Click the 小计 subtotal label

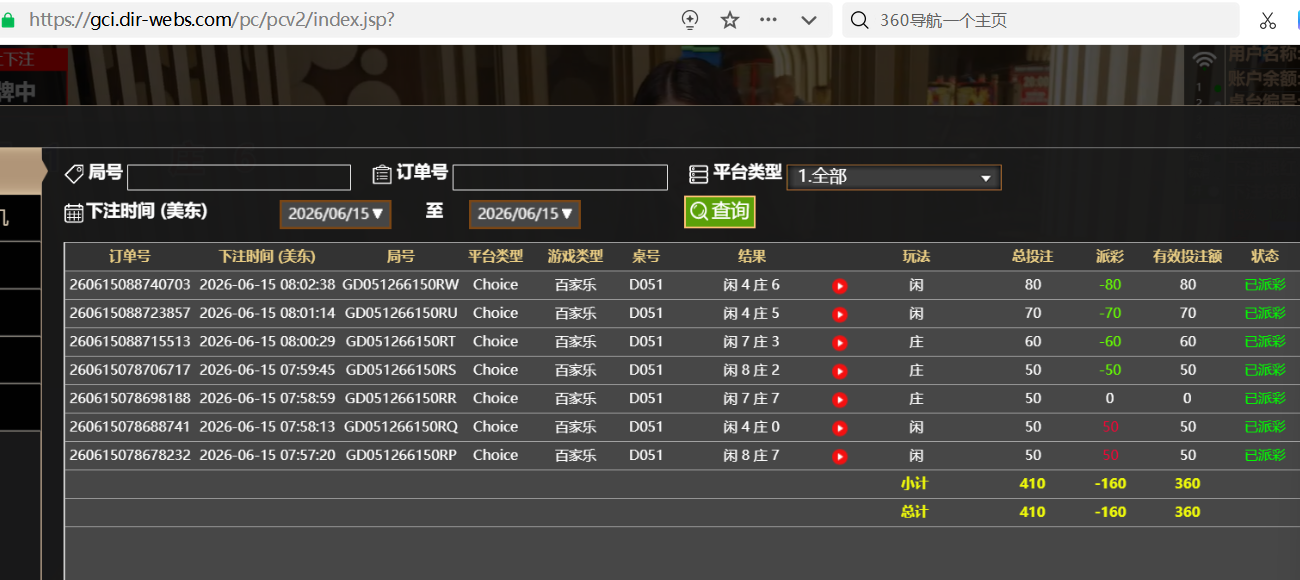(914, 483)
